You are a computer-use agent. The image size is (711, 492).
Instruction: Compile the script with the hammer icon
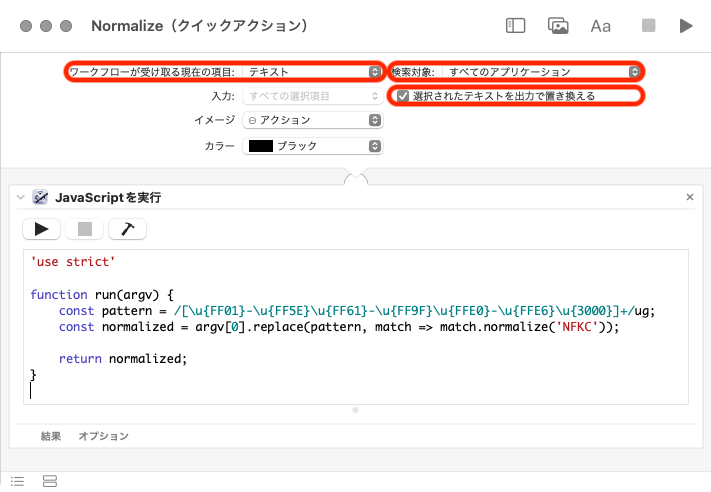point(127,229)
